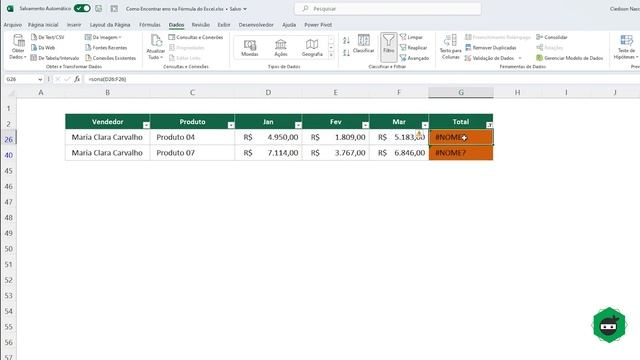The image size is (640, 360).
Task: Open Total column filter dropdown
Action: pos(489,125)
